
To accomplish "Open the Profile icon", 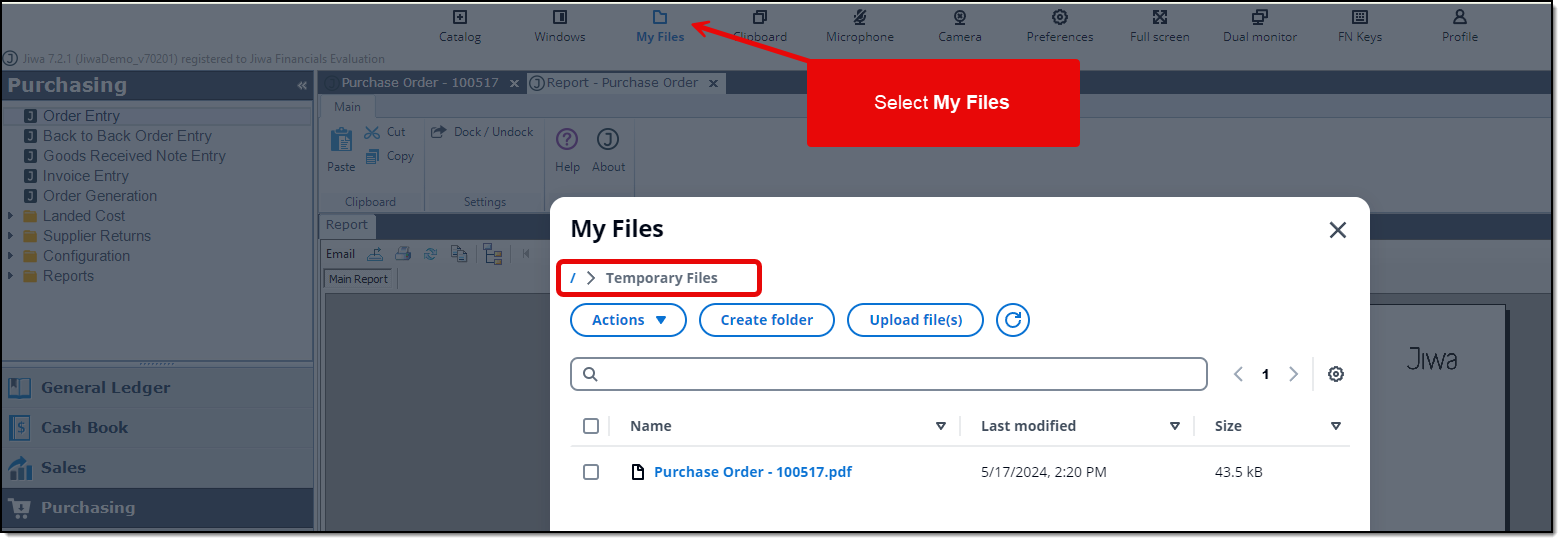I will (x=1460, y=17).
